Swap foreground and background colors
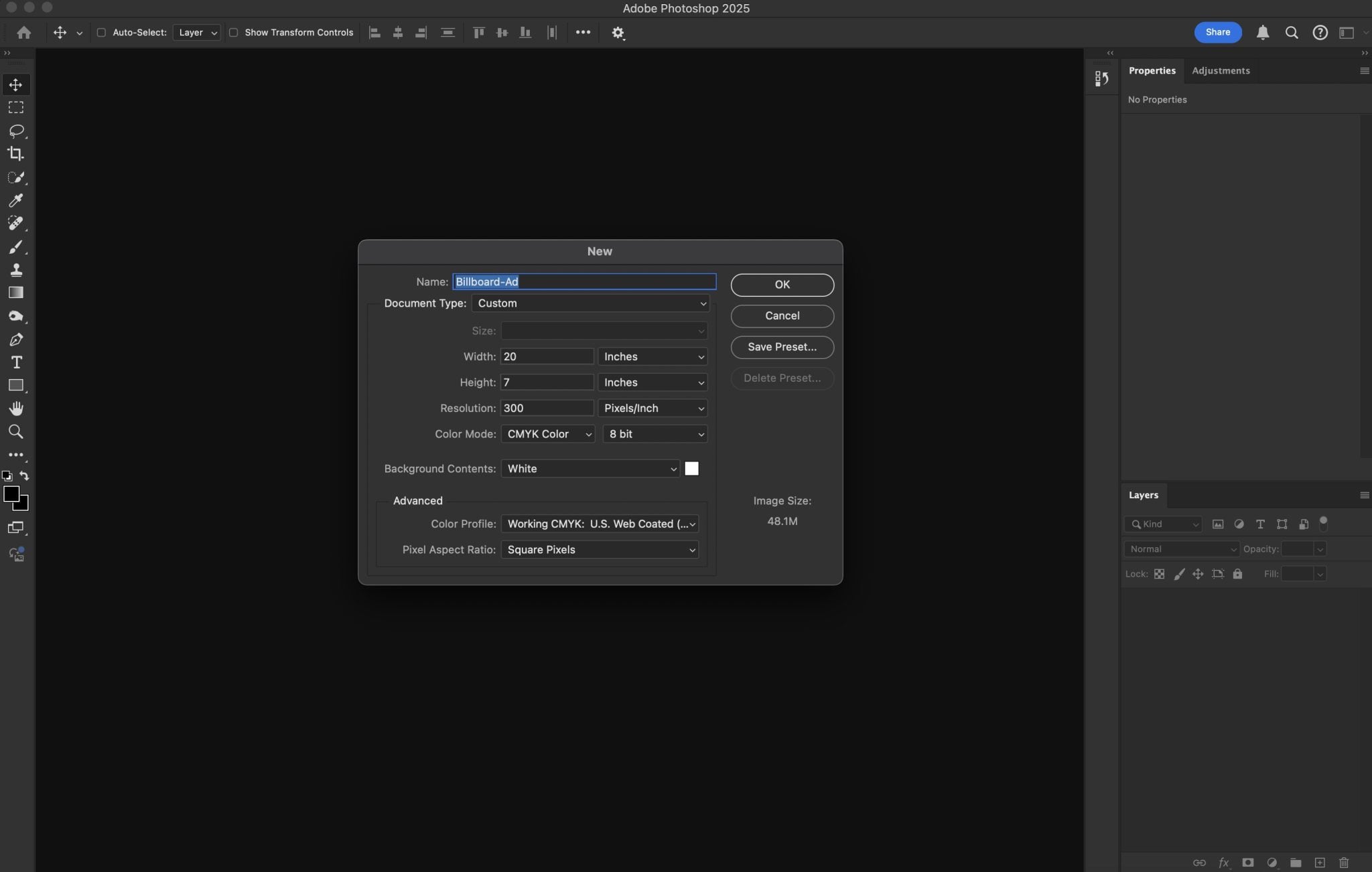Screen dimensions: 1372x872 pos(25,476)
